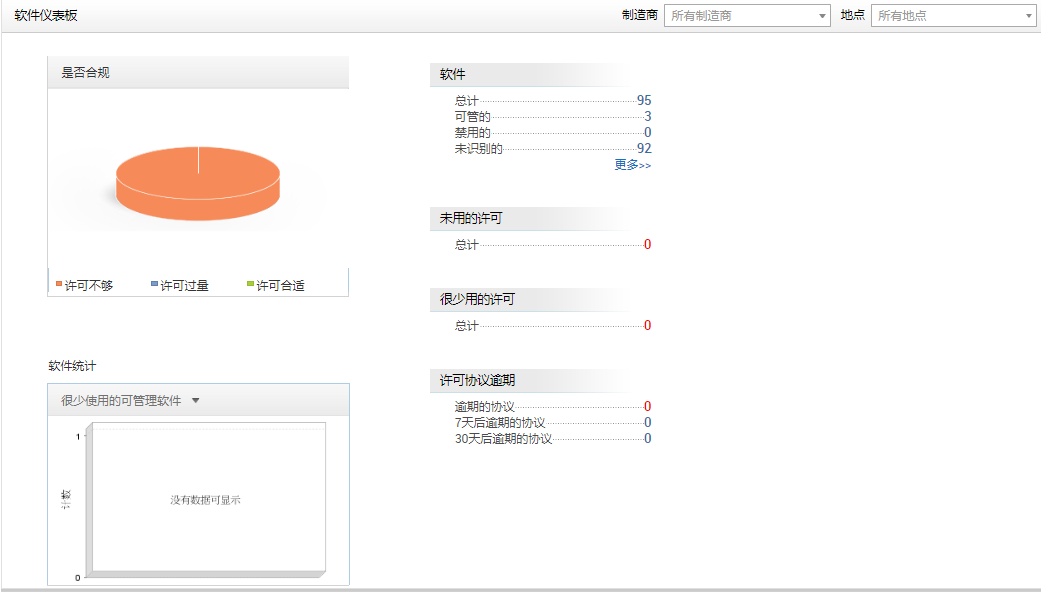Click the orange 许可不够 legend swatch
Screen dimensions: 1041x592
pyautogui.click(x=59, y=284)
